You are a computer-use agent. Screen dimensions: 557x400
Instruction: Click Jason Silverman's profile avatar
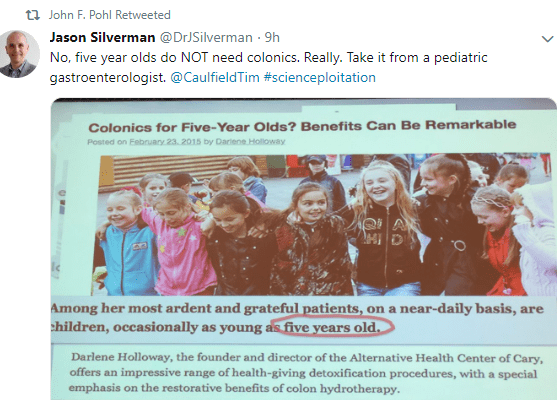(20, 54)
